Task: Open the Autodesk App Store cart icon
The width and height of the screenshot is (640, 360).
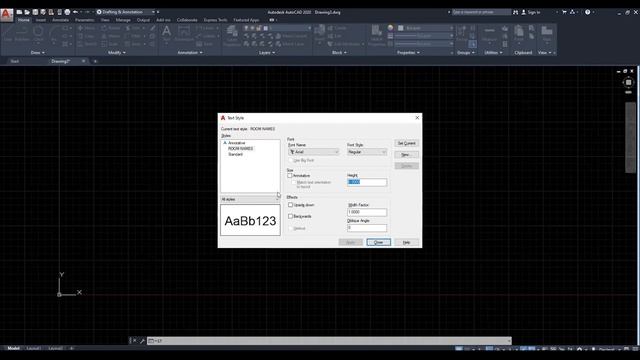Action: pos(564,12)
